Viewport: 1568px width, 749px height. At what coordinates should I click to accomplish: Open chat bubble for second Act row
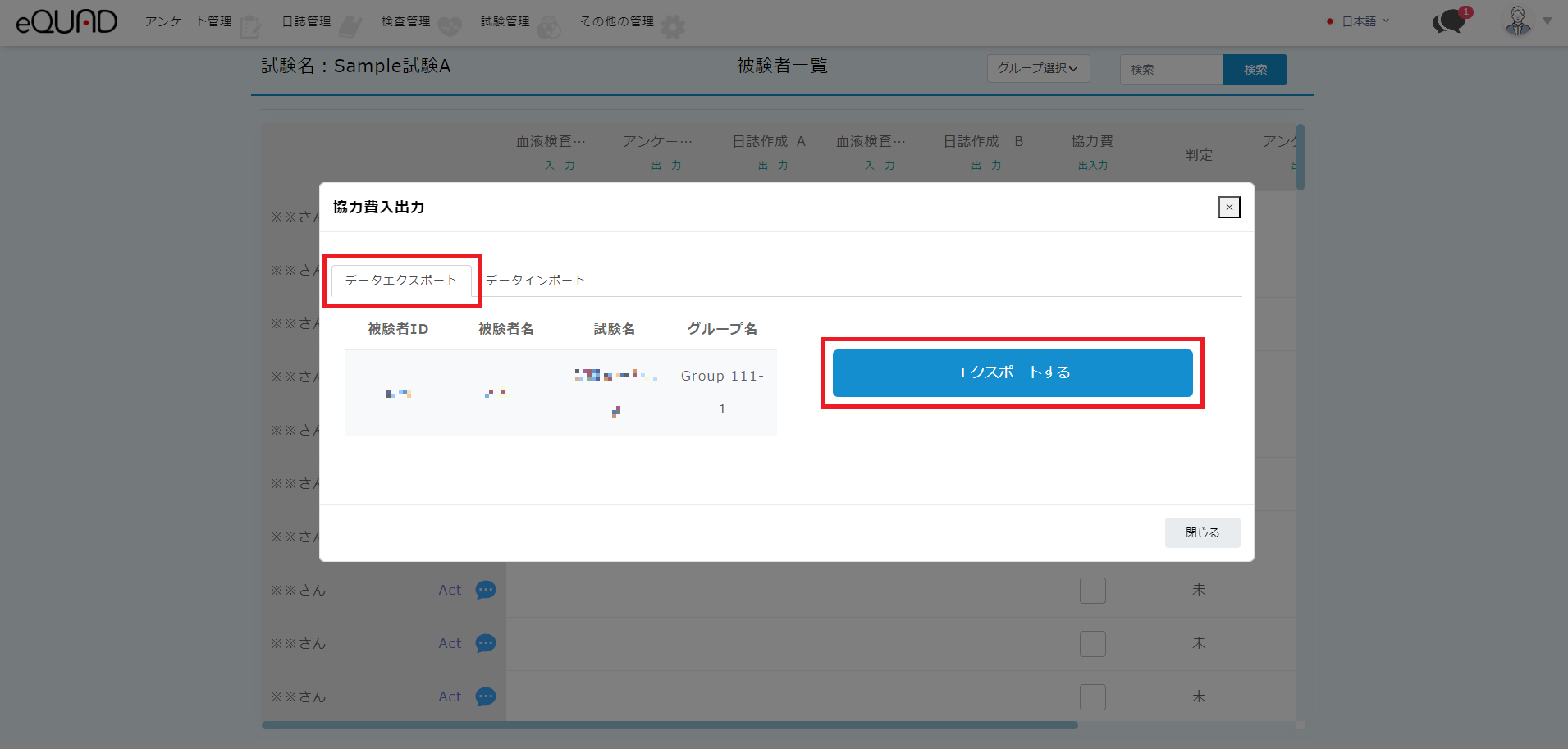(x=486, y=643)
